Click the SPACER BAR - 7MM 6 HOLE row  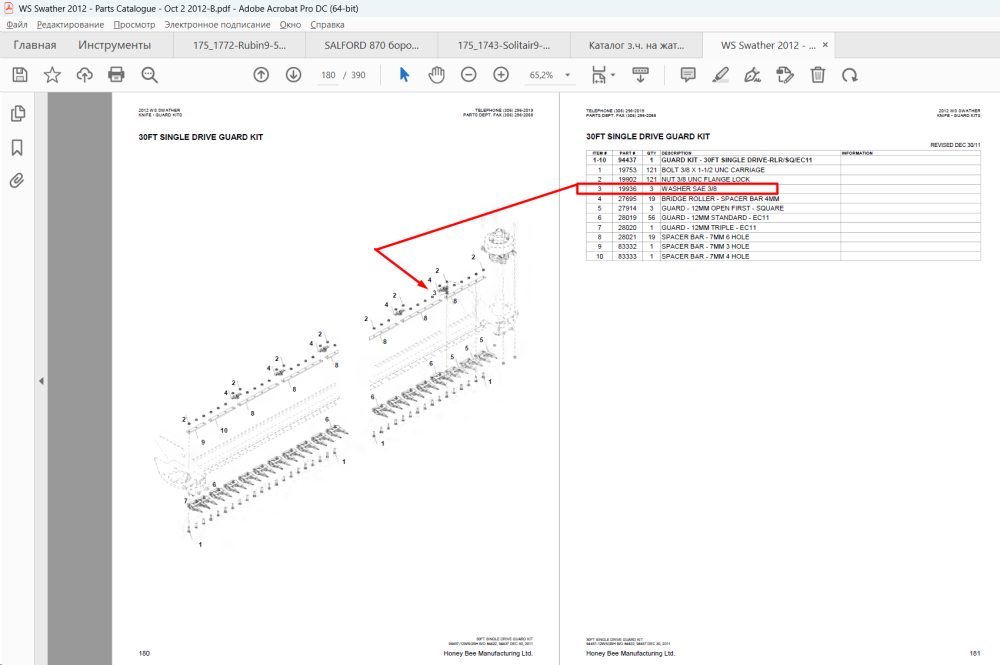point(783,237)
